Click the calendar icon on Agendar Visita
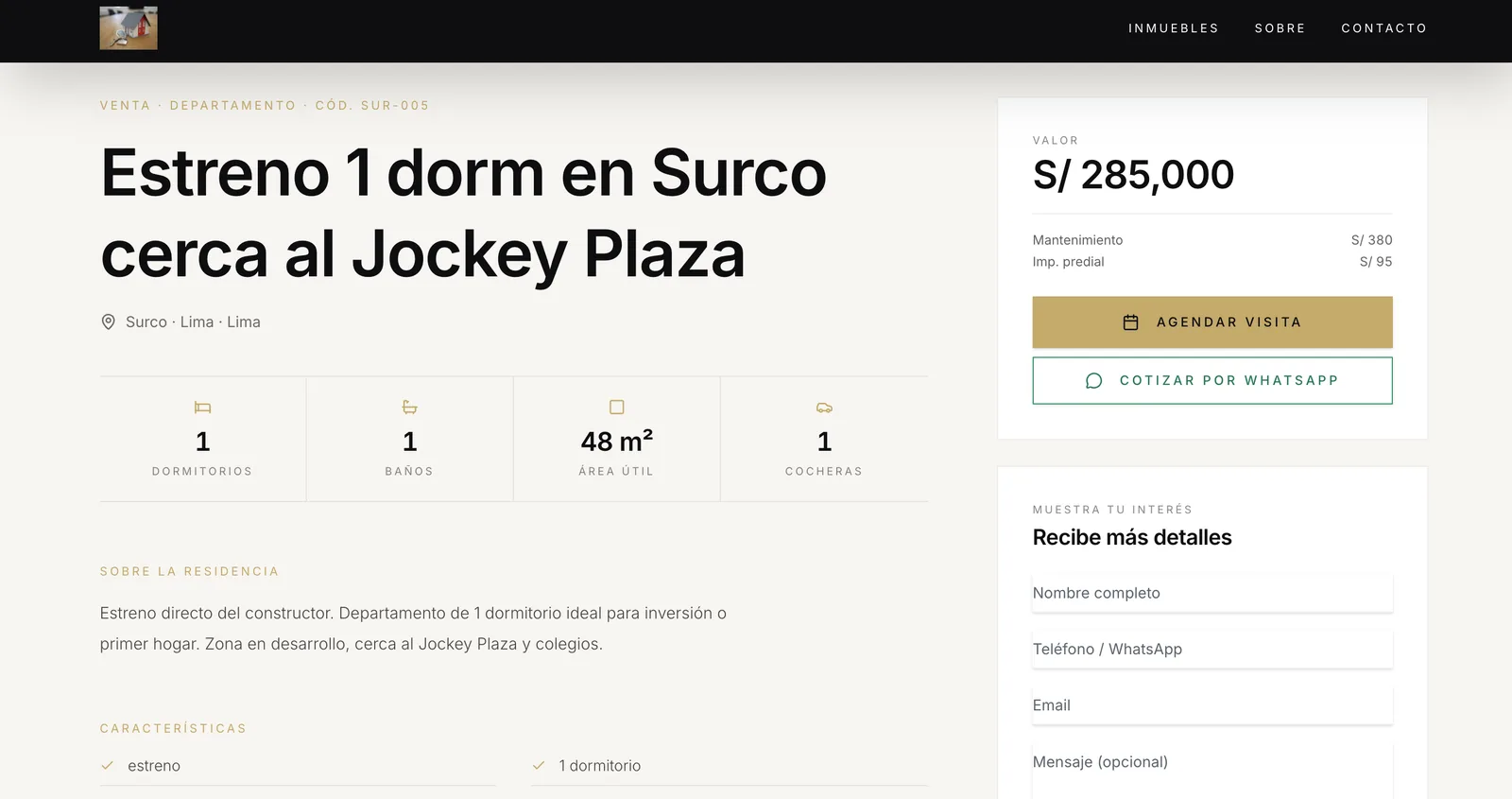The width and height of the screenshot is (1512, 799). [x=1130, y=322]
